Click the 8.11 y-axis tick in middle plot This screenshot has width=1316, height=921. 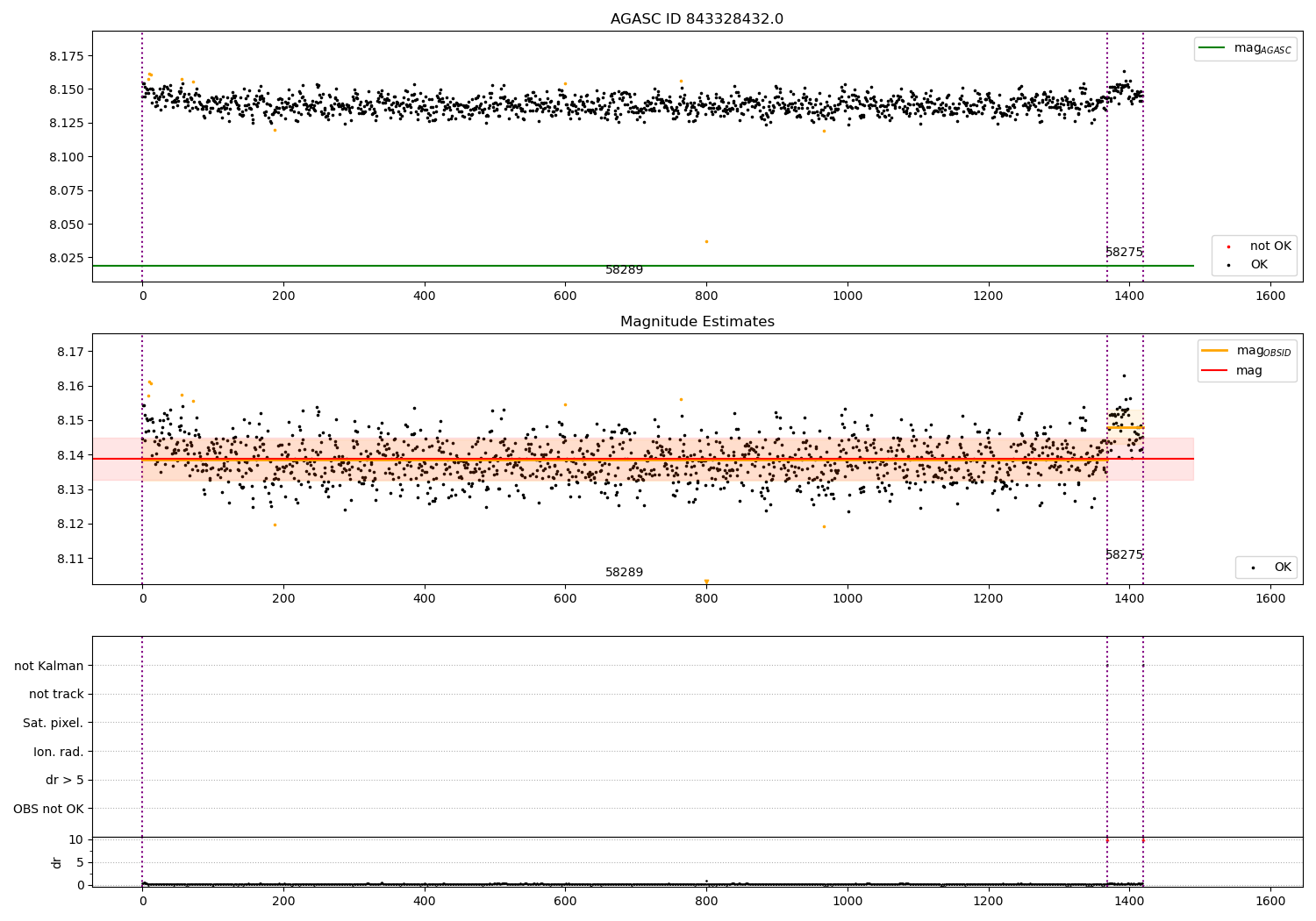pyautogui.click(x=70, y=559)
